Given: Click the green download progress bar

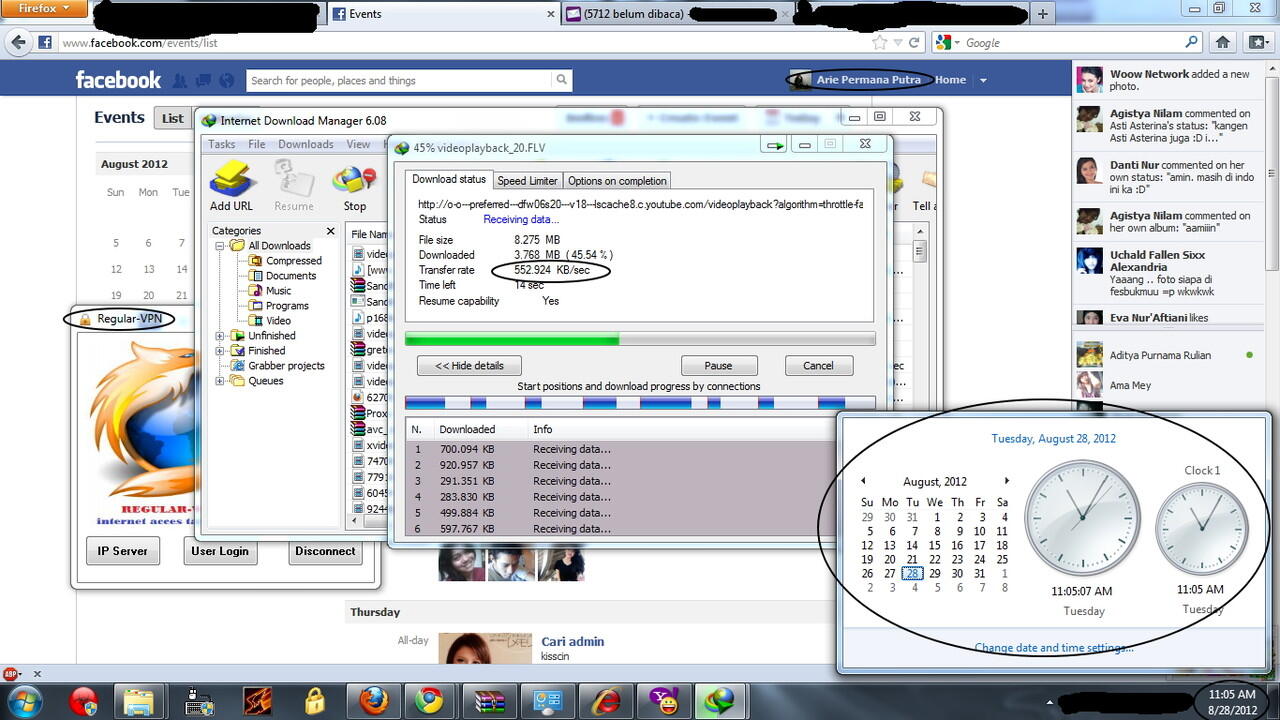Looking at the screenshot, I should pos(640,340).
